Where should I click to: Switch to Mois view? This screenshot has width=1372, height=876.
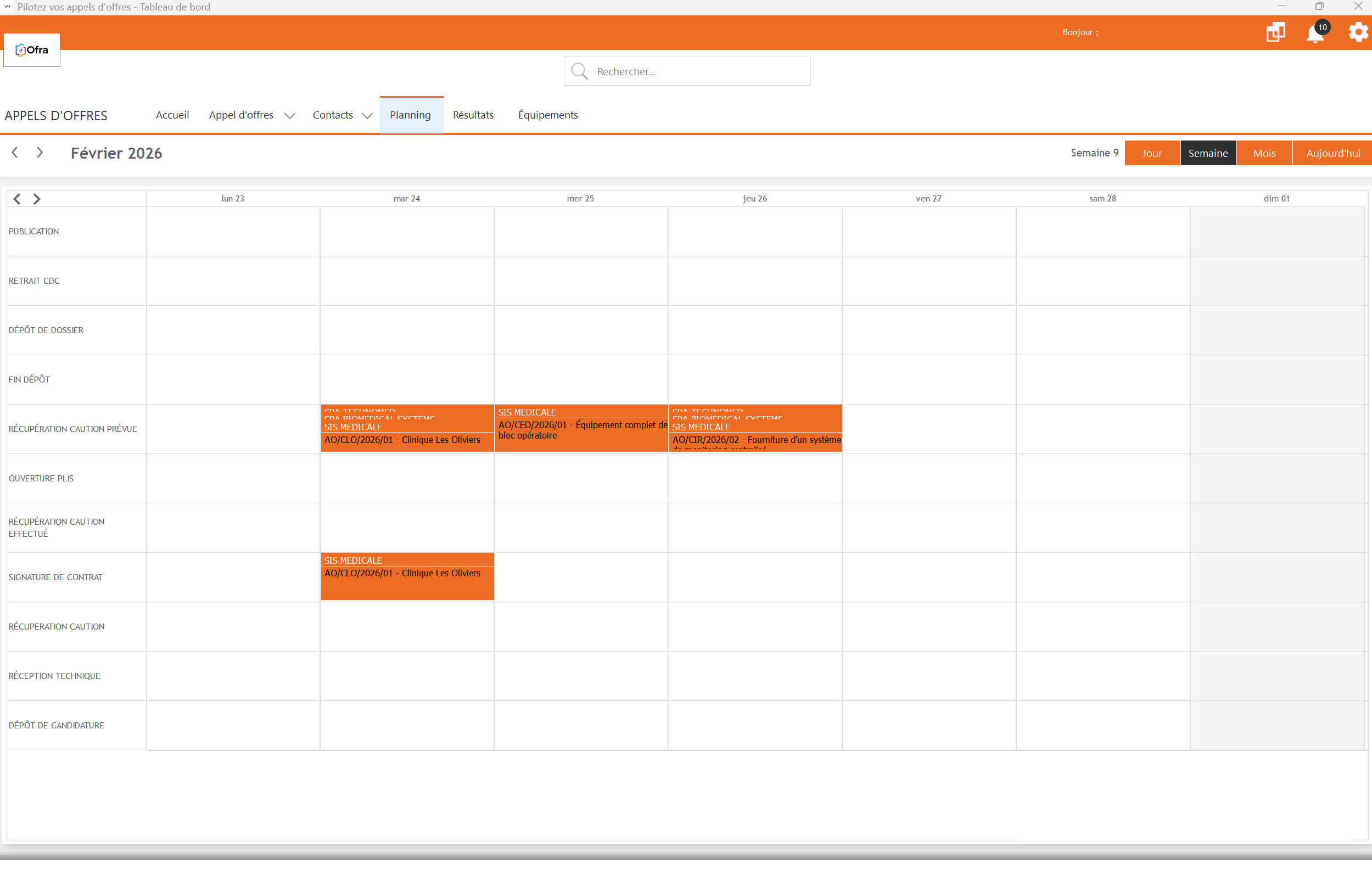pos(1264,153)
